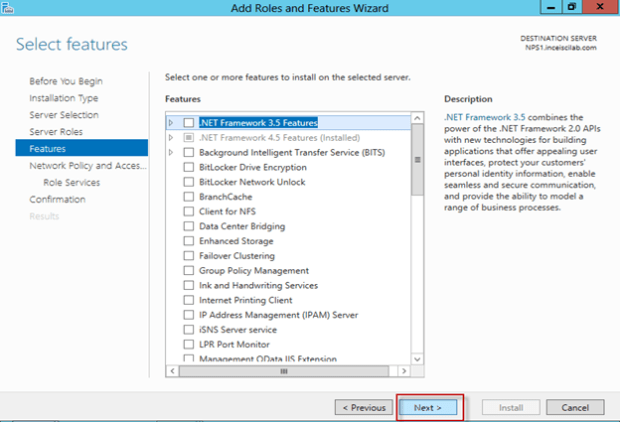Tick the Failover Clustering checkbox
This screenshot has width=620, height=422.
tap(189, 256)
